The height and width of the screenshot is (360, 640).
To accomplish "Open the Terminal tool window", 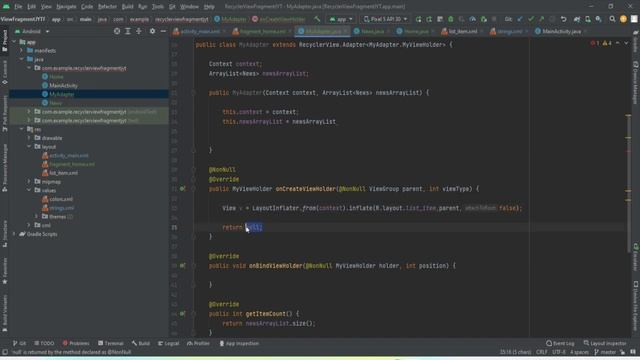I will click(111, 343).
